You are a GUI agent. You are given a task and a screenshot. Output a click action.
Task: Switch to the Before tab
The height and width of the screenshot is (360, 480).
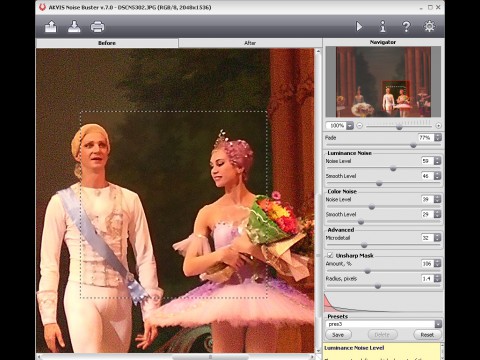[107, 43]
